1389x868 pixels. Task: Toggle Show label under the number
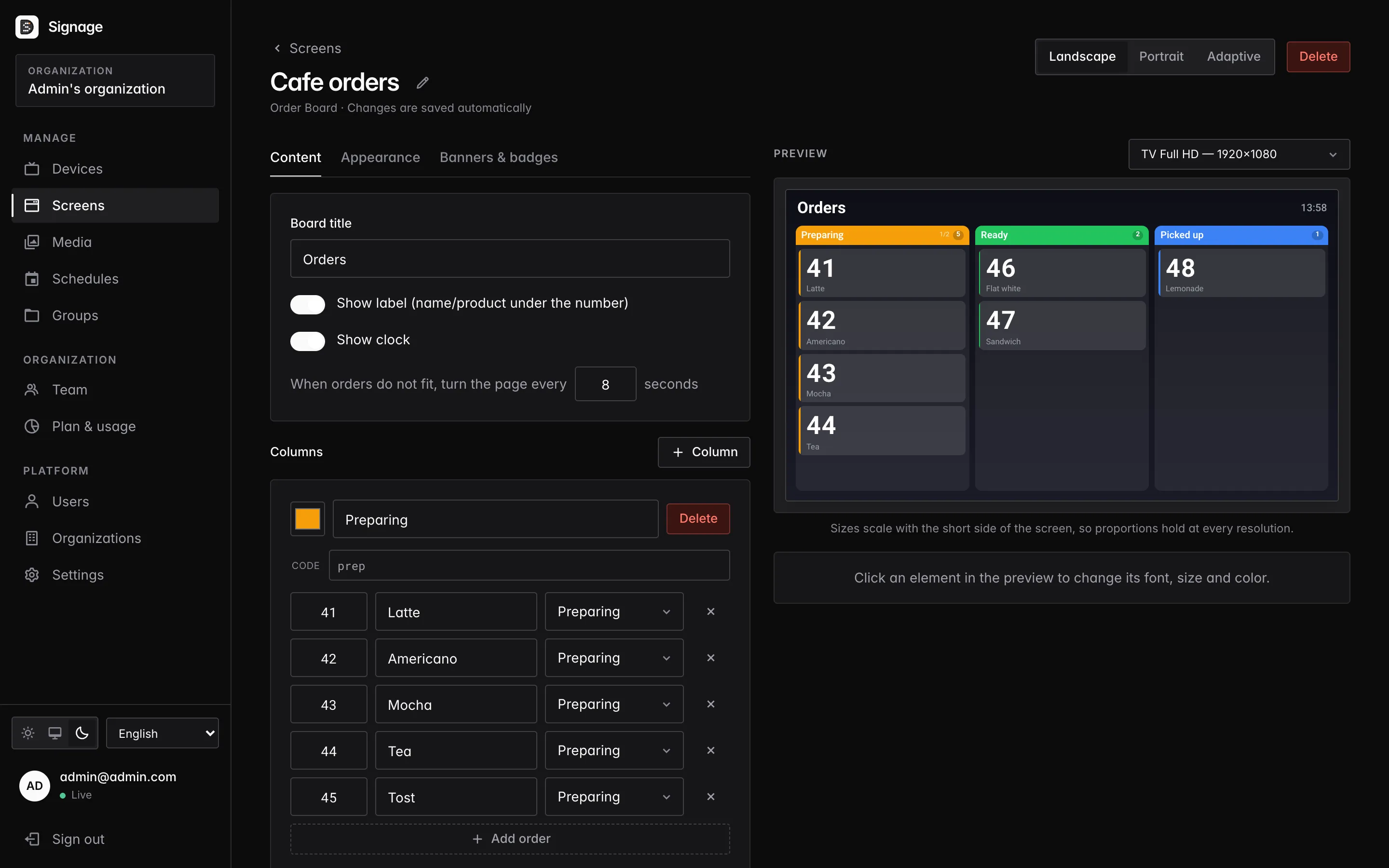[308, 304]
